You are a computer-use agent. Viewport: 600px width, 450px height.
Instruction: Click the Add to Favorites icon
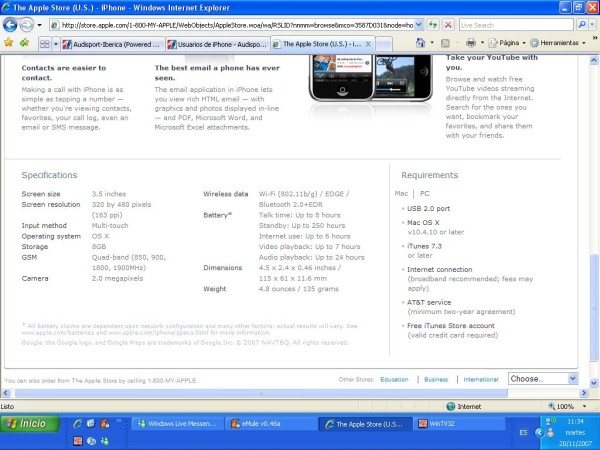click(x=24, y=42)
